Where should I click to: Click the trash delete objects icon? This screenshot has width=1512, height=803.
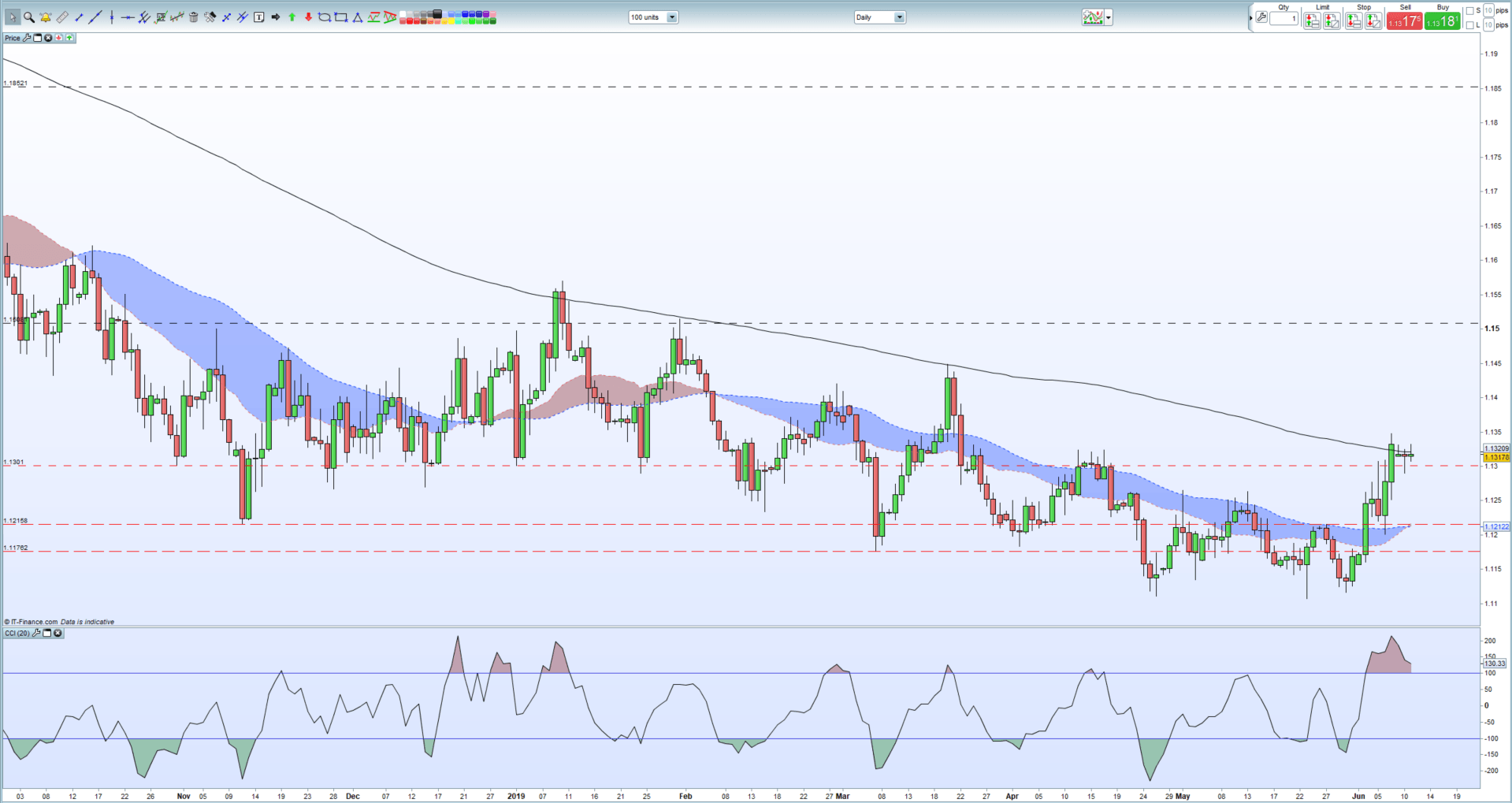pyautogui.click(x=193, y=17)
